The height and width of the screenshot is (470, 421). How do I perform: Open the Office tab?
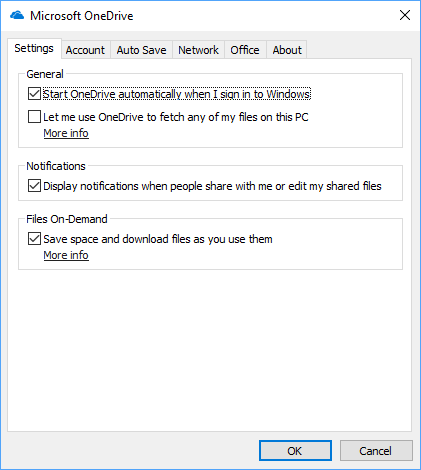tap(245, 50)
